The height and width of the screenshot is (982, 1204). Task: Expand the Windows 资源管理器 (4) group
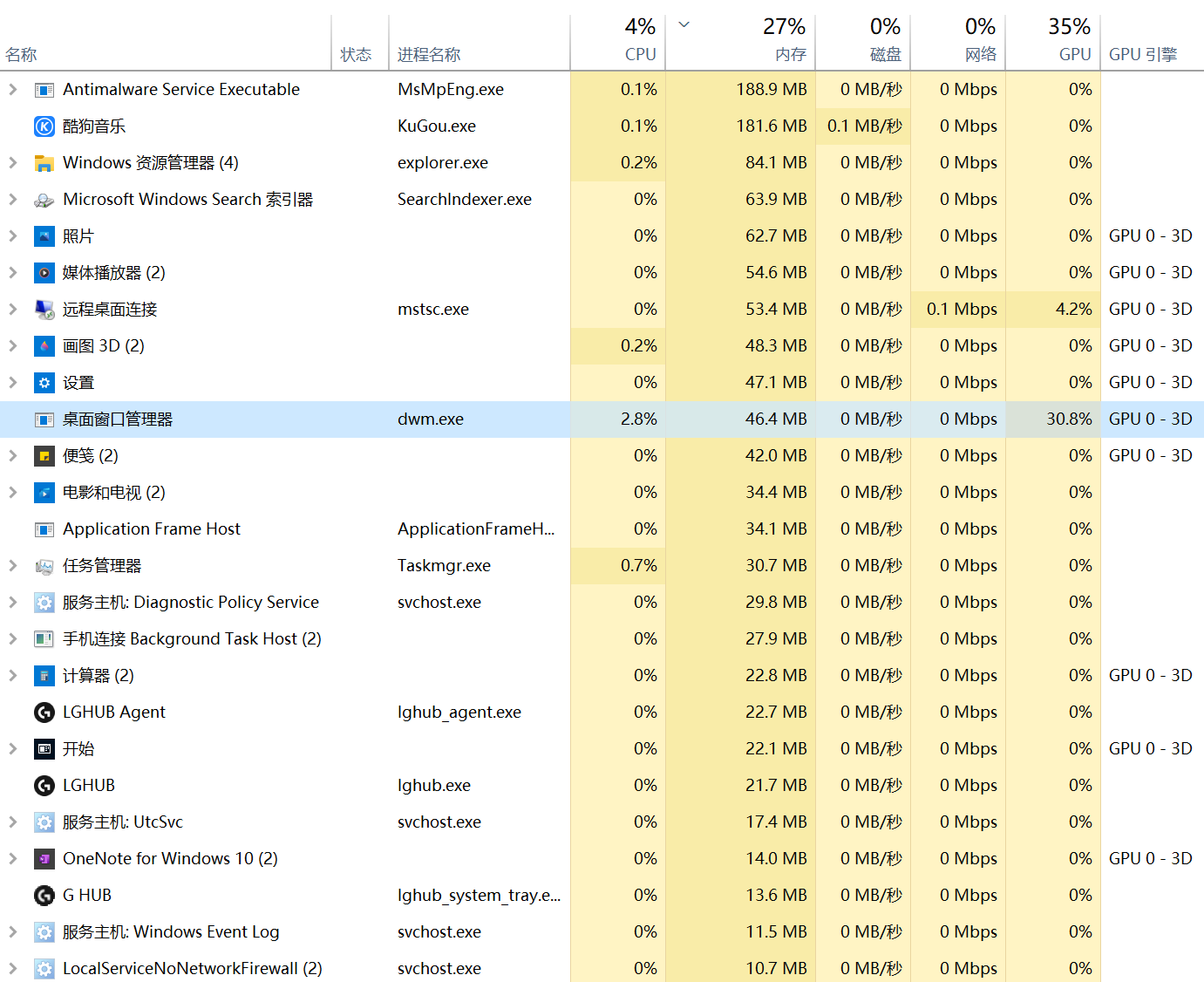click(12, 162)
